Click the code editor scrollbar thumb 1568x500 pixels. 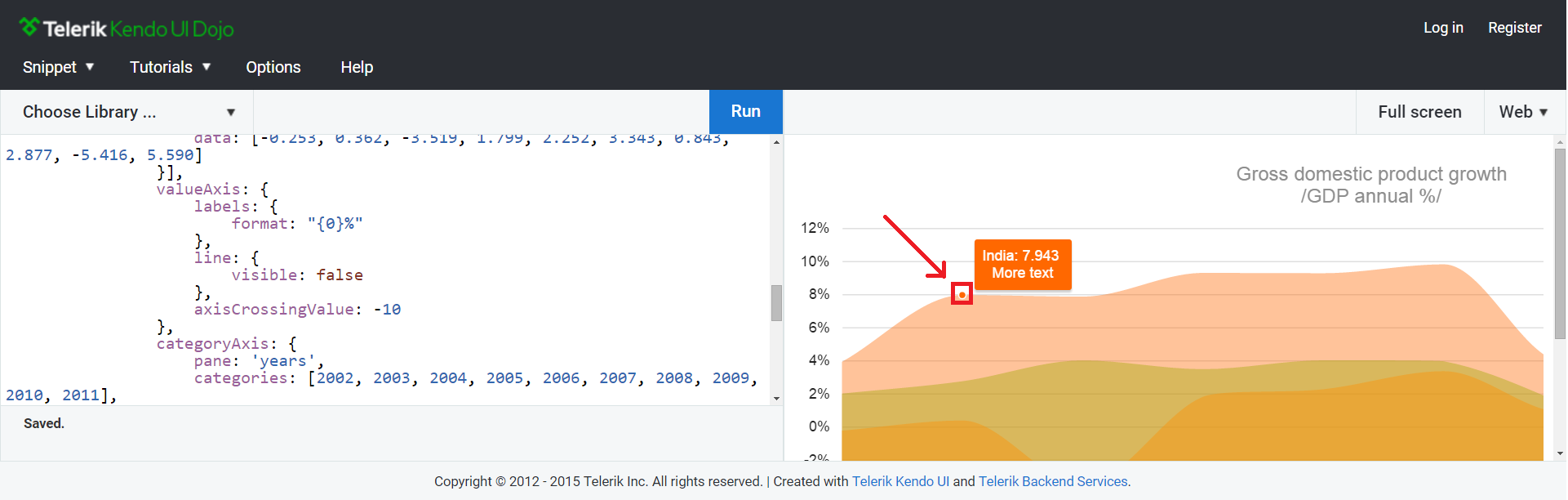[x=776, y=303]
